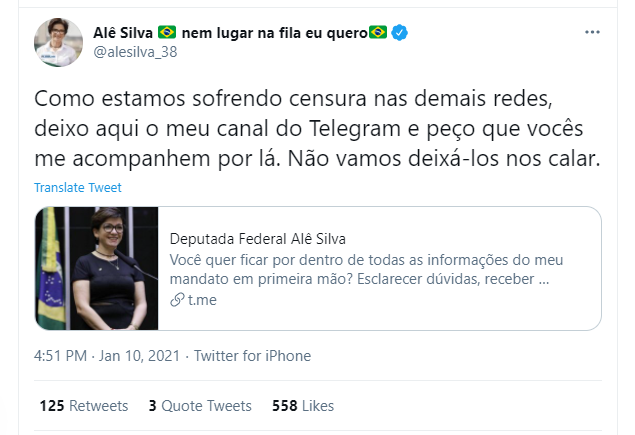View the 558 Likes list
This screenshot has width=635, height=435.
pos(303,405)
